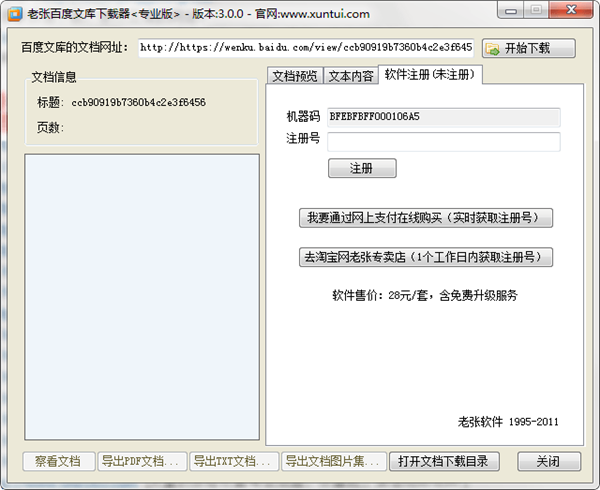Click the 察看文档 view document button
The height and width of the screenshot is (490, 600).
[x=59, y=461]
